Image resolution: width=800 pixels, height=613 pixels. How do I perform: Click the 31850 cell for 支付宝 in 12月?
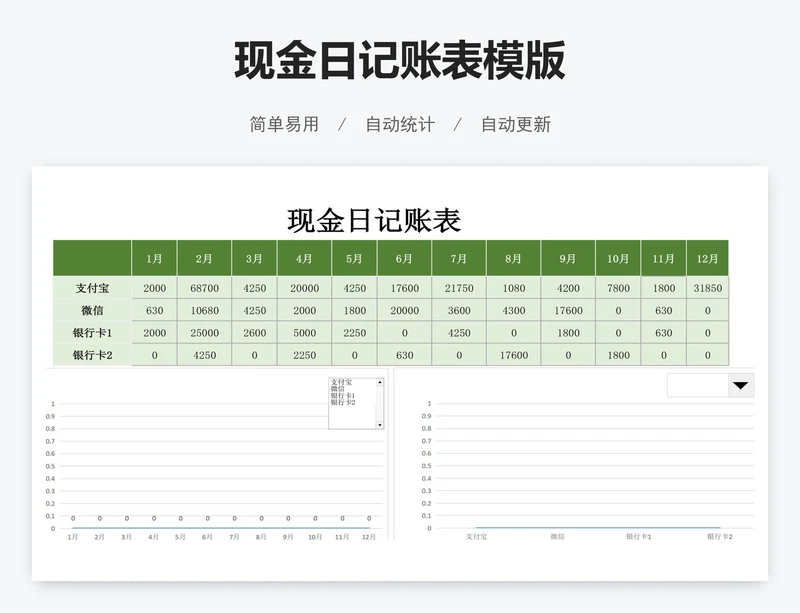click(x=708, y=288)
